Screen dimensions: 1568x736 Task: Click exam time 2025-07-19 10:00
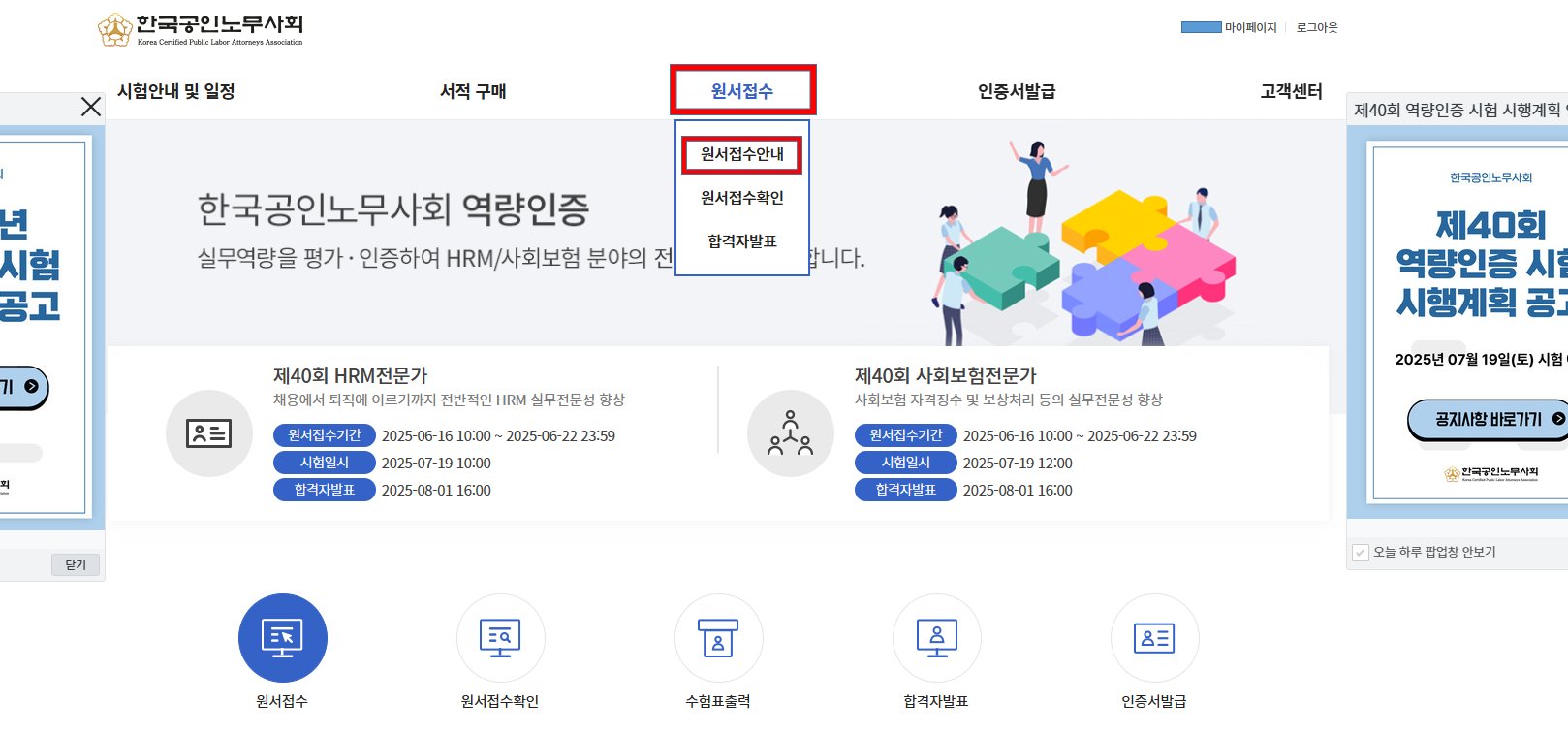[x=436, y=464]
